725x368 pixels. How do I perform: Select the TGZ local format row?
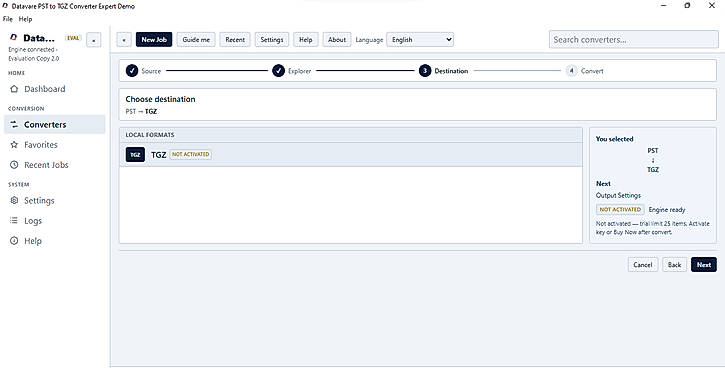[x=350, y=154]
